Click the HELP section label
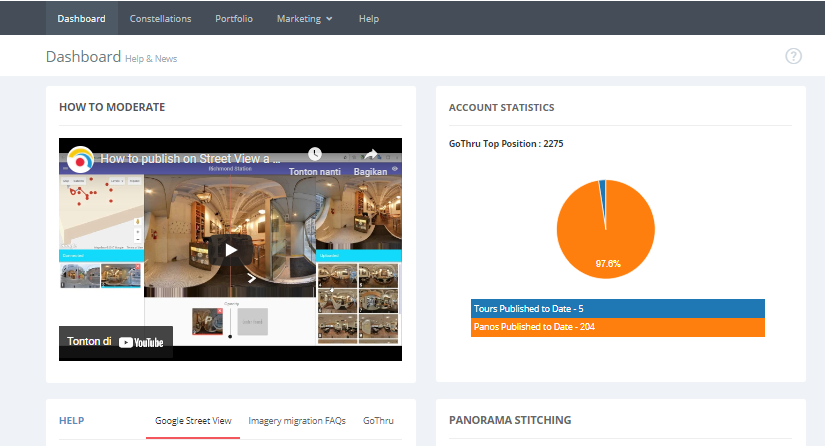This screenshot has width=825, height=446. click(72, 421)
